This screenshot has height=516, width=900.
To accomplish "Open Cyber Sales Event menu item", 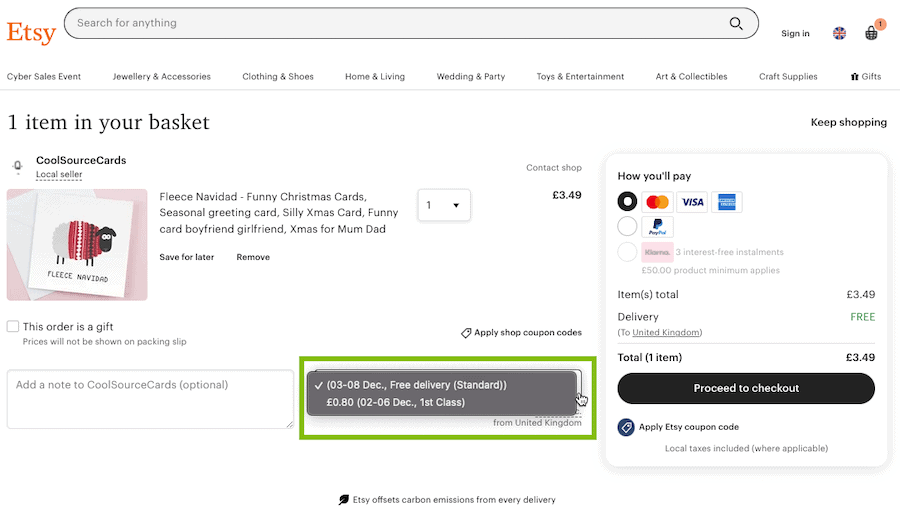I will [44, 76].
